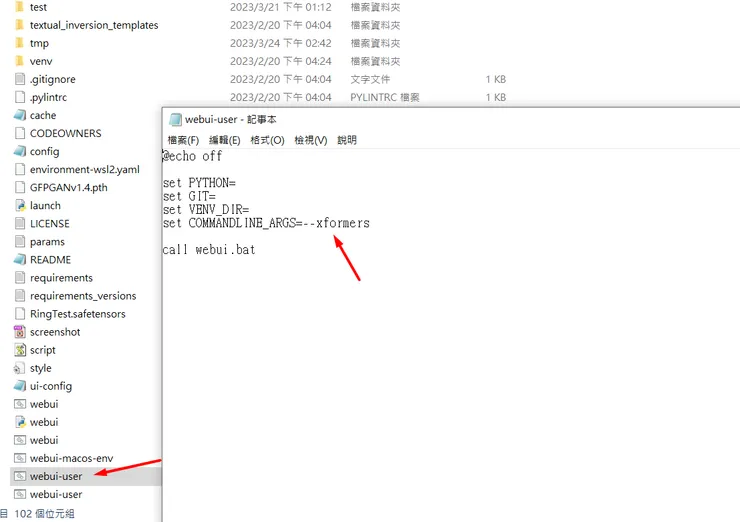Click the launch Python file icon
This screenshot has height=522, width=740.
point(20,205)
